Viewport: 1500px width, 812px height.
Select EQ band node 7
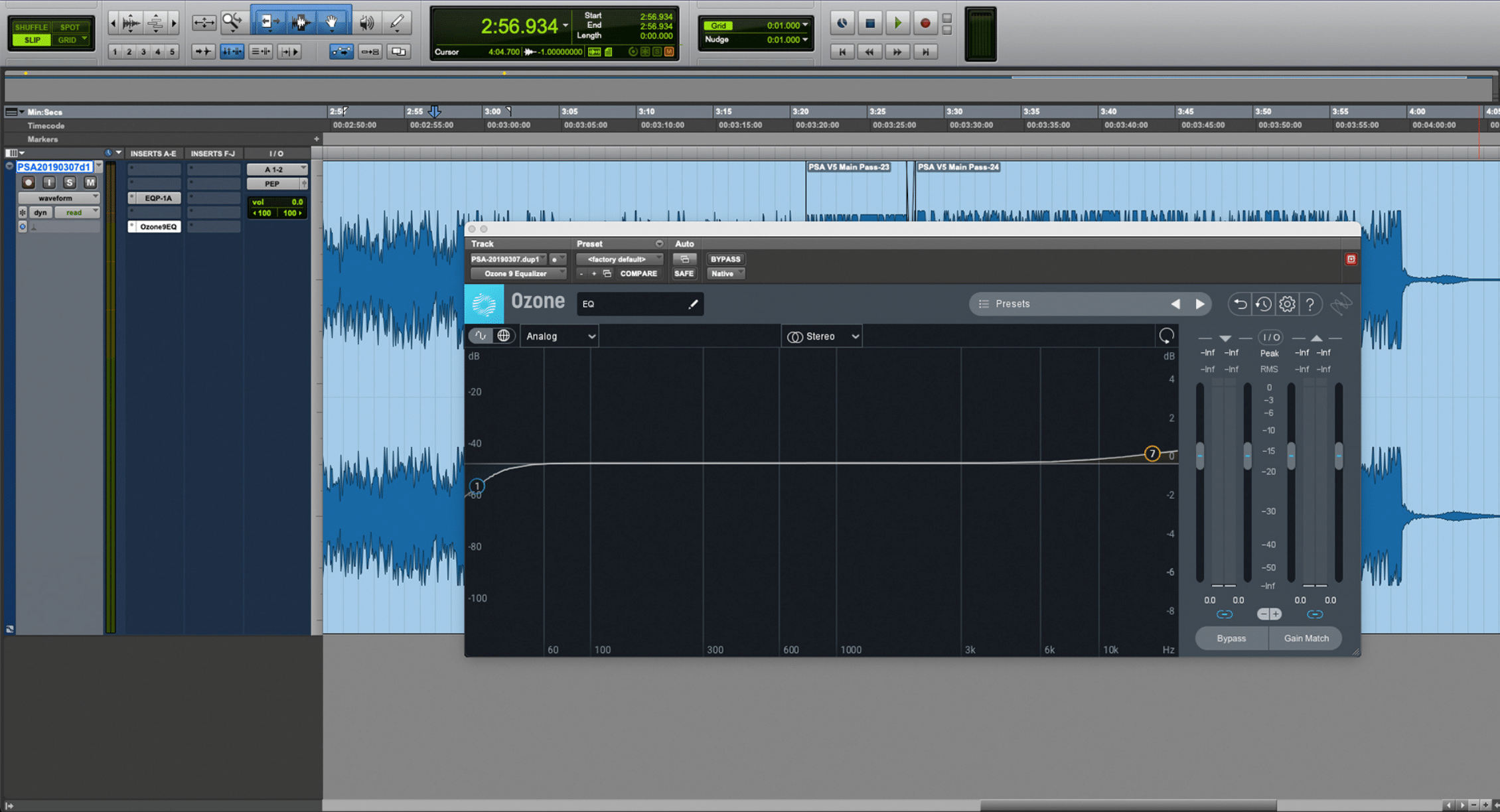tap(1152, 454)
